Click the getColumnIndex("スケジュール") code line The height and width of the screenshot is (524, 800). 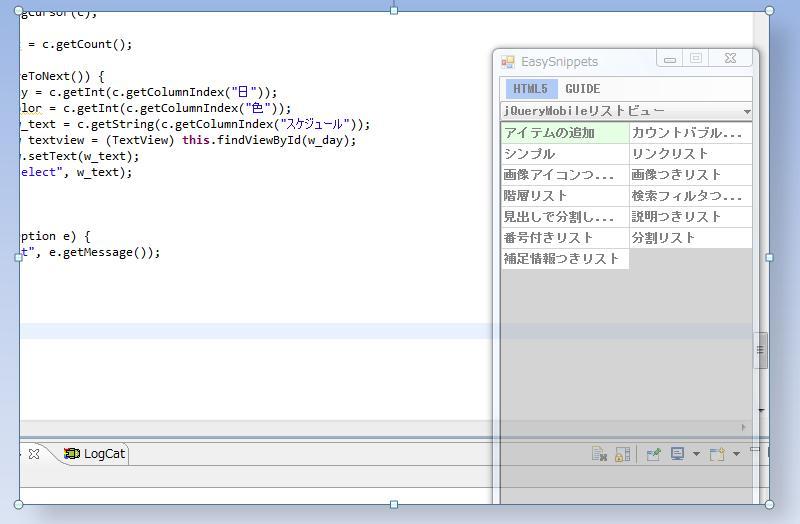tap(195, 124)
